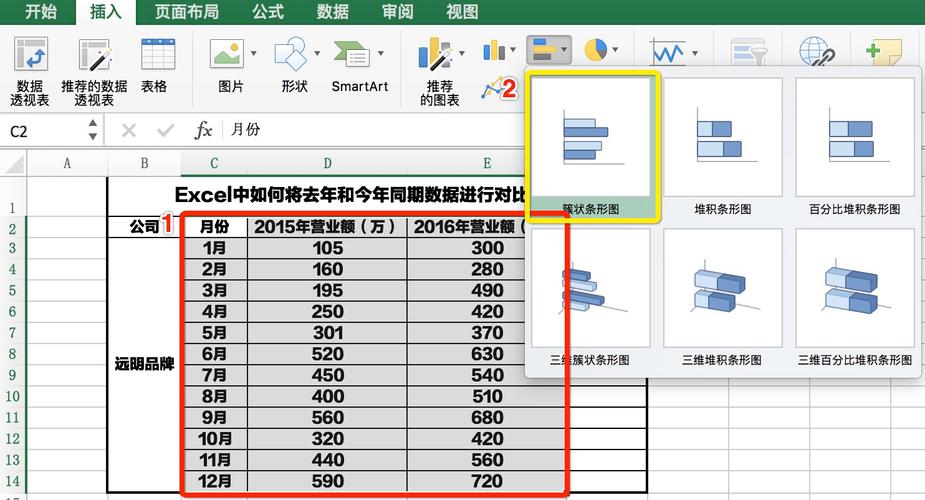Click the bar chart icon in ribbon
This screenshot has width=925, height=500.
click(x=543, y=50)
